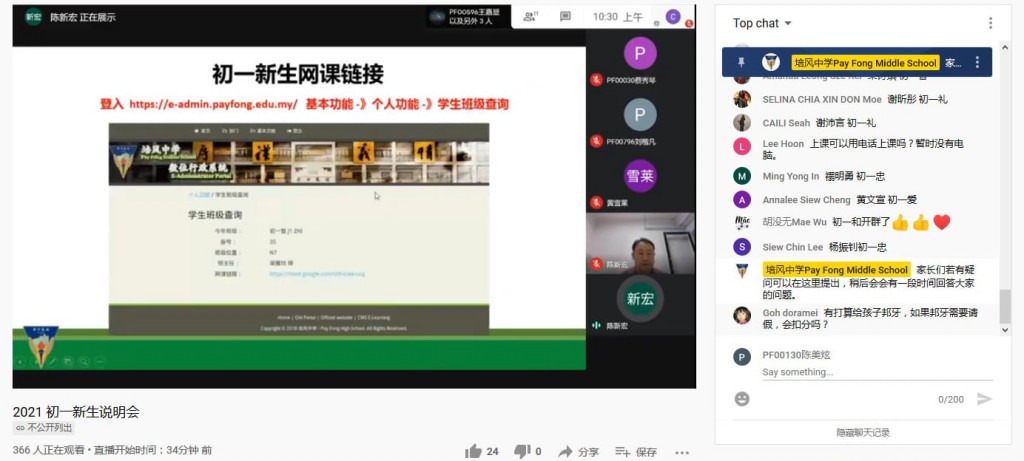
Task: Click 胡没无Mae Wu's avatar
Action: coord(742,223)
